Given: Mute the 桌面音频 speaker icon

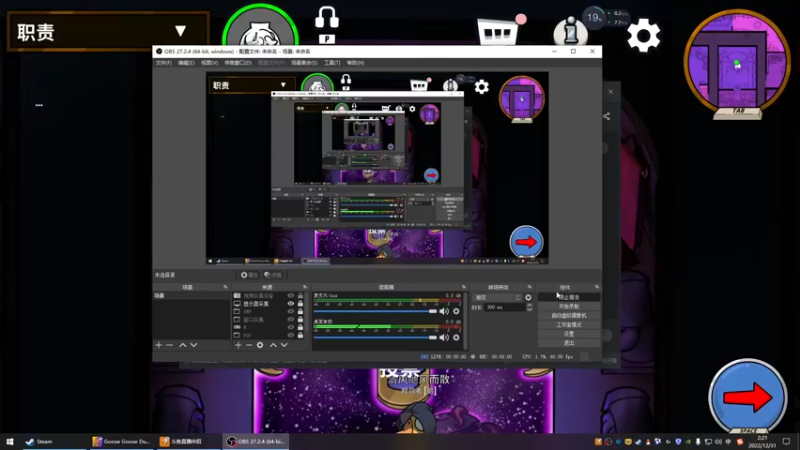Looking at the screenshot, I should pyautogui.click(x=444, y=337).
